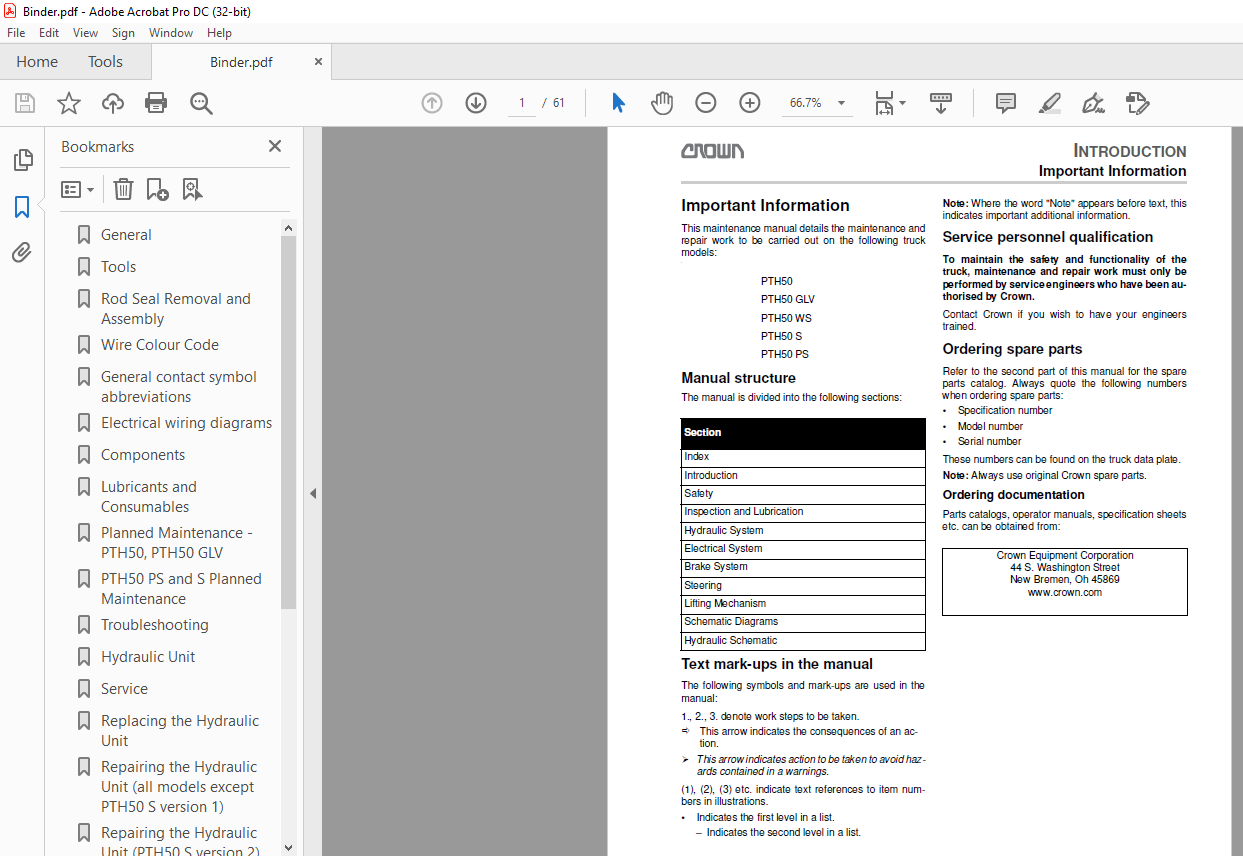The height and width of the screenshot is (856, 1243).
Task: Open the fit page options icon
Action: point(889,103)
